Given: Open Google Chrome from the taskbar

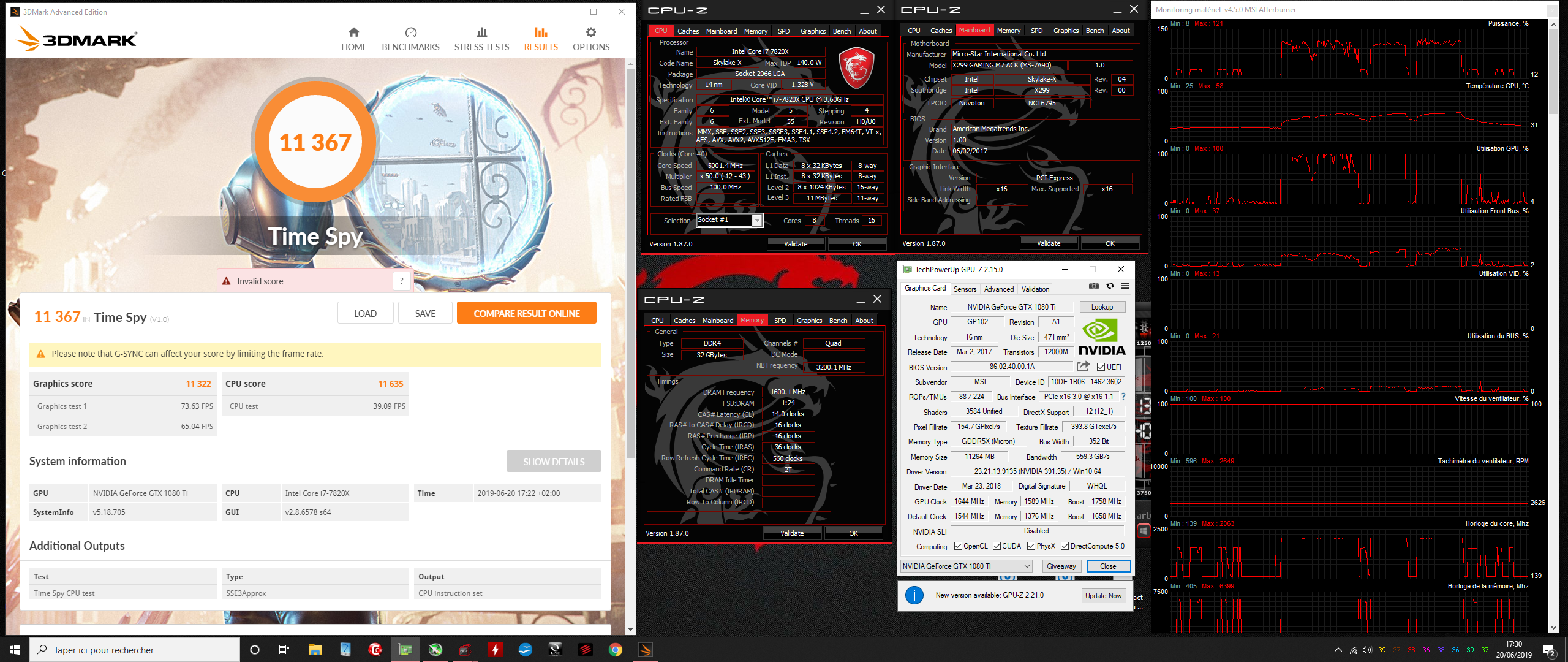Looking at the screenshot, I should point(616,650).
